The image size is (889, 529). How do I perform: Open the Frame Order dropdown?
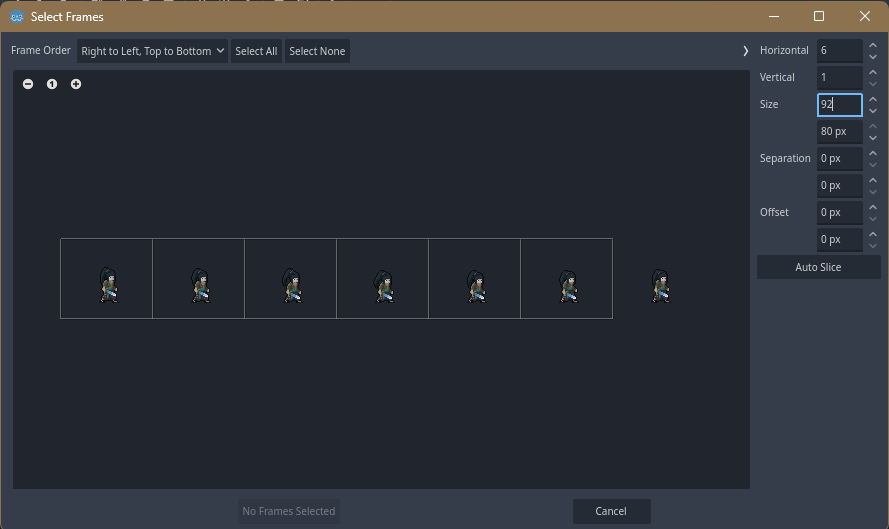[x=153, y=51]
